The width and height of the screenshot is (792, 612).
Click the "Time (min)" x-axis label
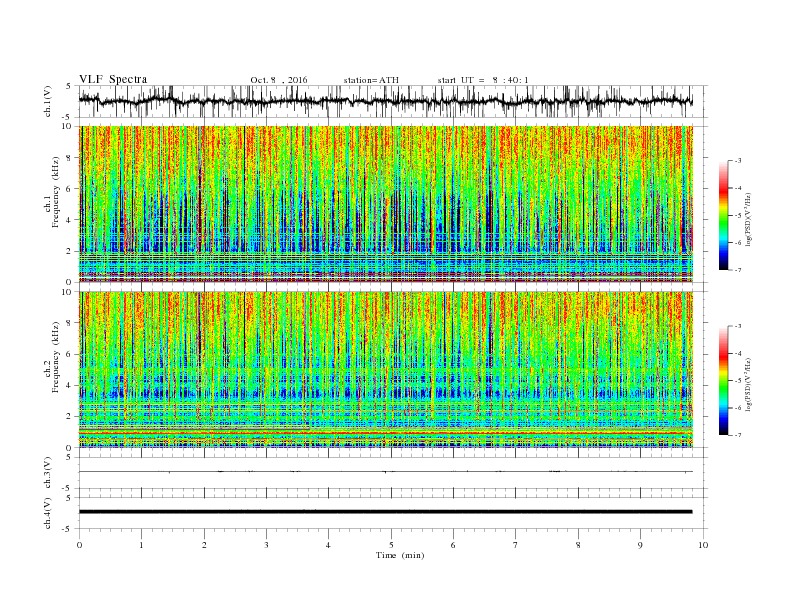pyautogui.click(x=400, y=555)
